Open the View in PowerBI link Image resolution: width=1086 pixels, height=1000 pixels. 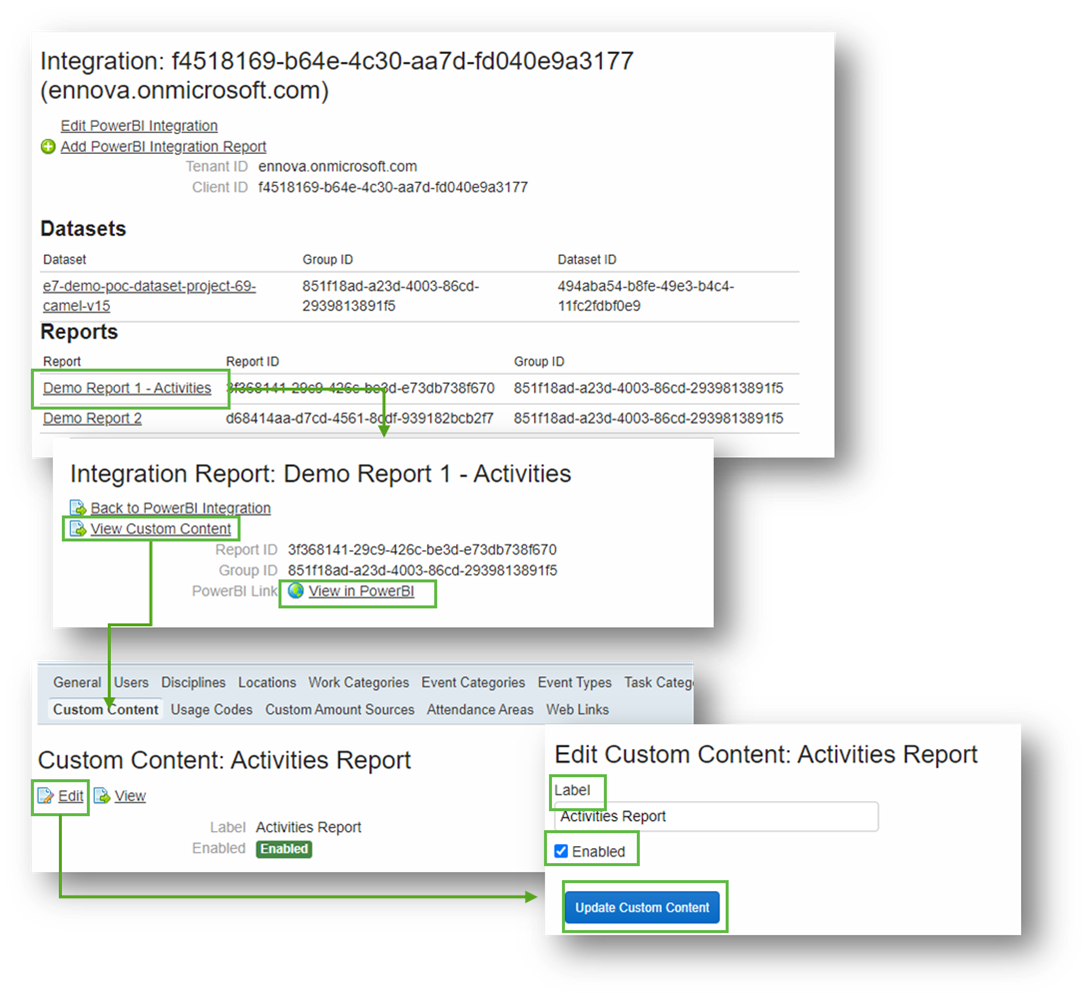(x=361, y=591)
